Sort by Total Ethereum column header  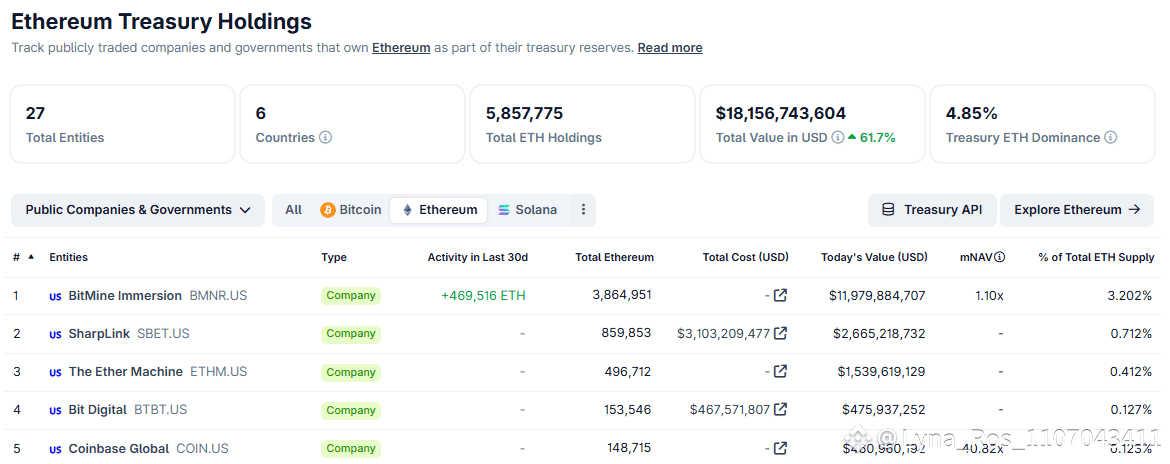tap(614, 258)
